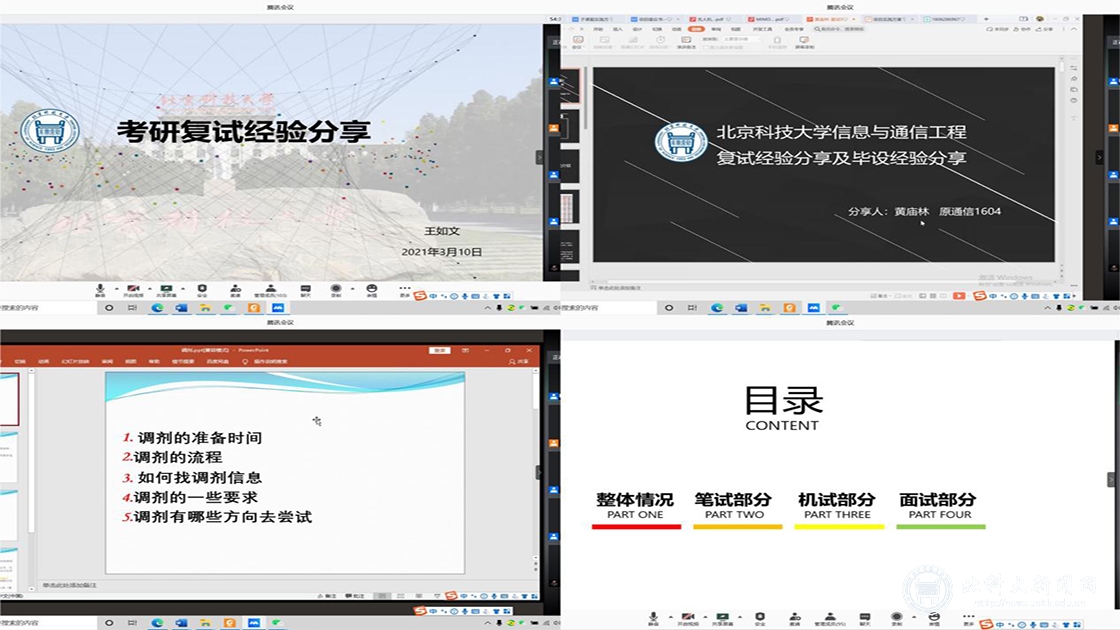Open security options in 目录 meeting toolbar
The height and width of the screenshot is (630, 1120).
point(760,618)
